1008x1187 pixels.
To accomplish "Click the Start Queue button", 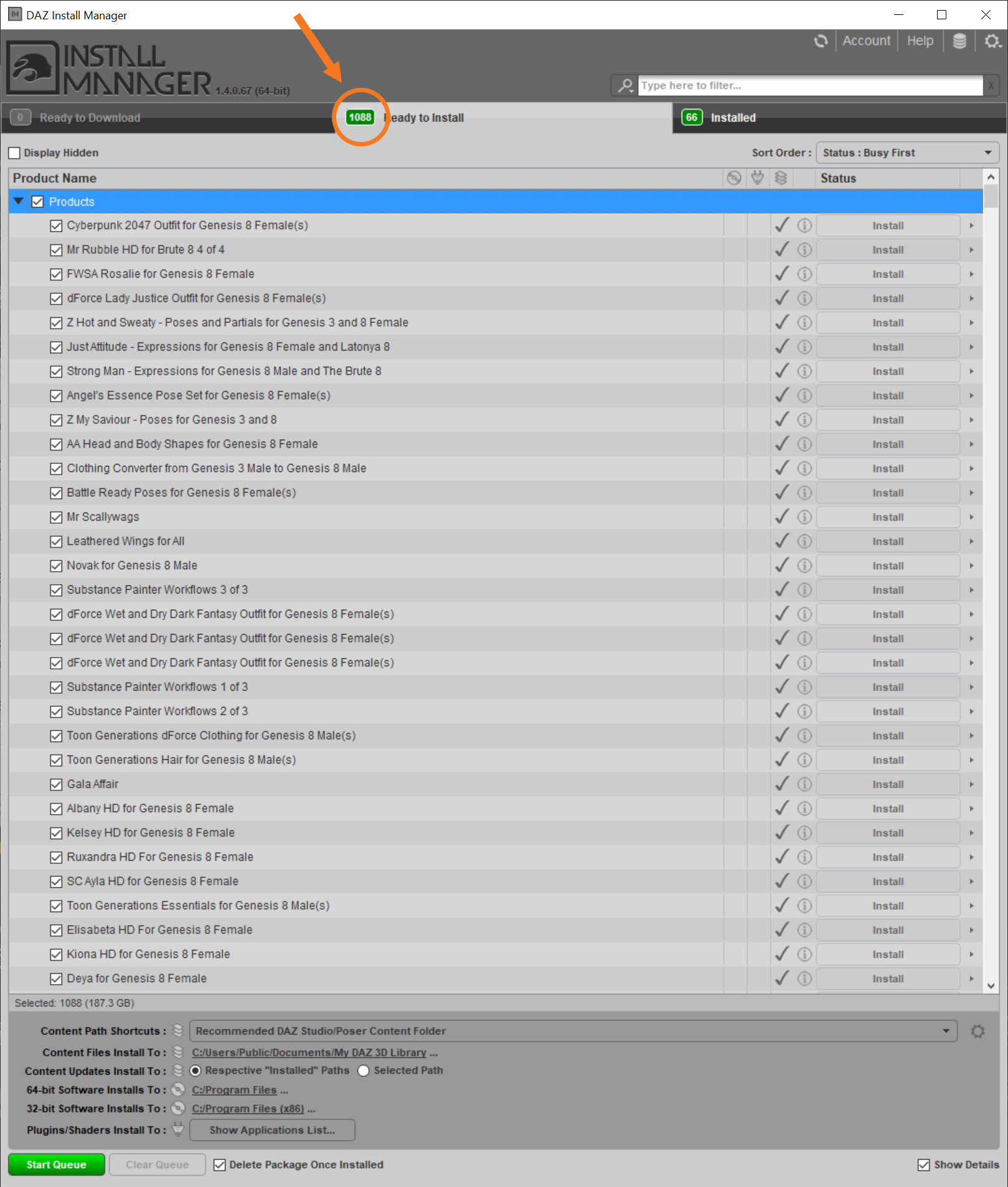I will 56,1165.
